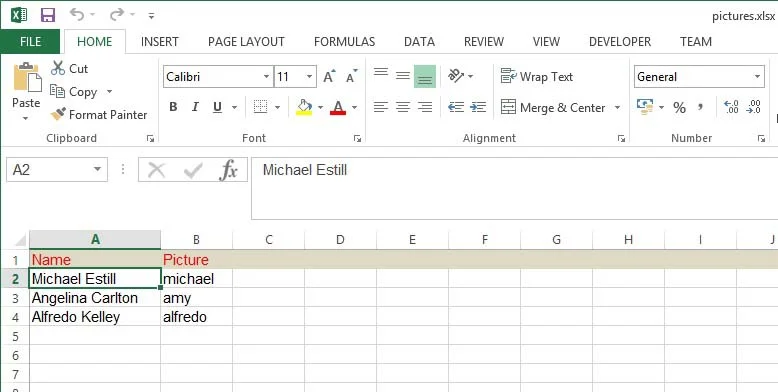This screenshot has height=392, width=778.
Task: Expand the borders options arrow
Action: pos(277,107)
